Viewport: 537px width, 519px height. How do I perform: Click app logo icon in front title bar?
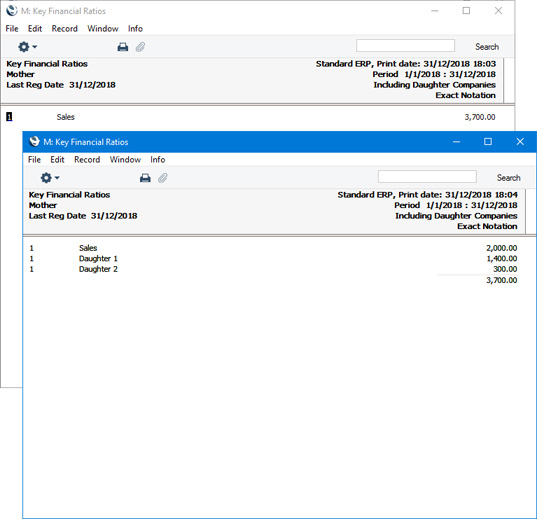34,141
